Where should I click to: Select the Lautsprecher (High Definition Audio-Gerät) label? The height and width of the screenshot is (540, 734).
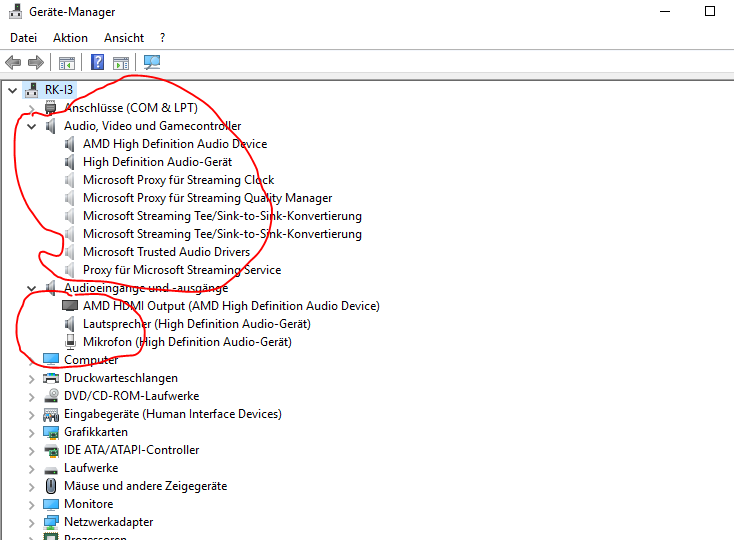click(x=197, y=324)
